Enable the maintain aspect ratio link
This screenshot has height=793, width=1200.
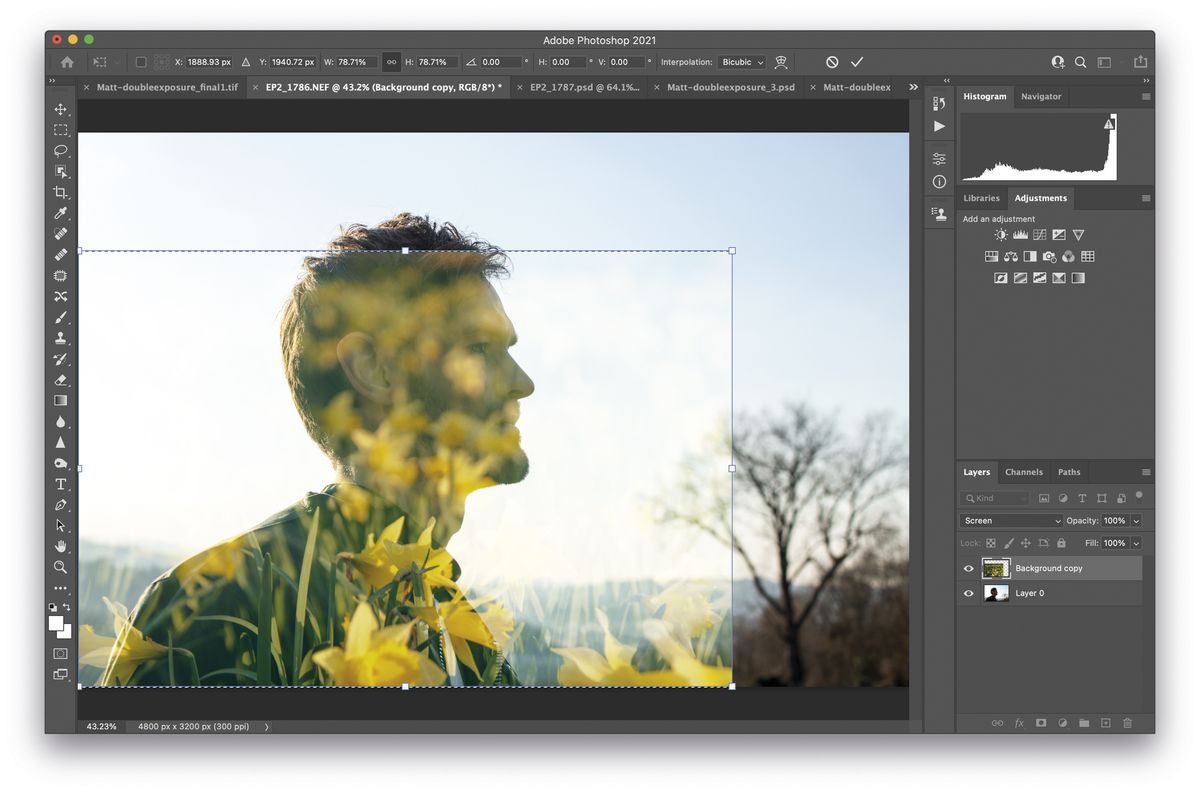click(389, 61)
